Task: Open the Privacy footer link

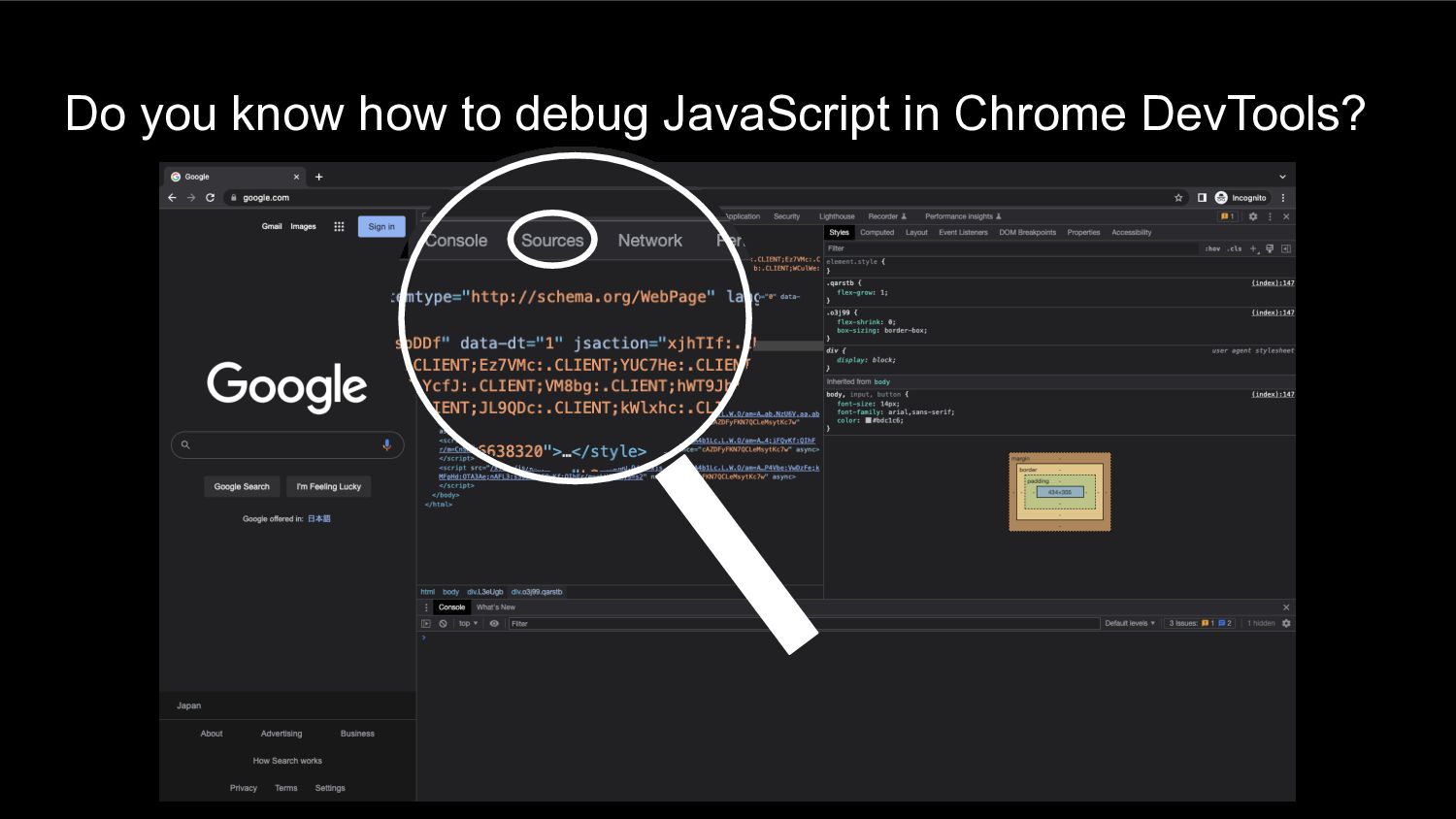Action: [244, 788]
